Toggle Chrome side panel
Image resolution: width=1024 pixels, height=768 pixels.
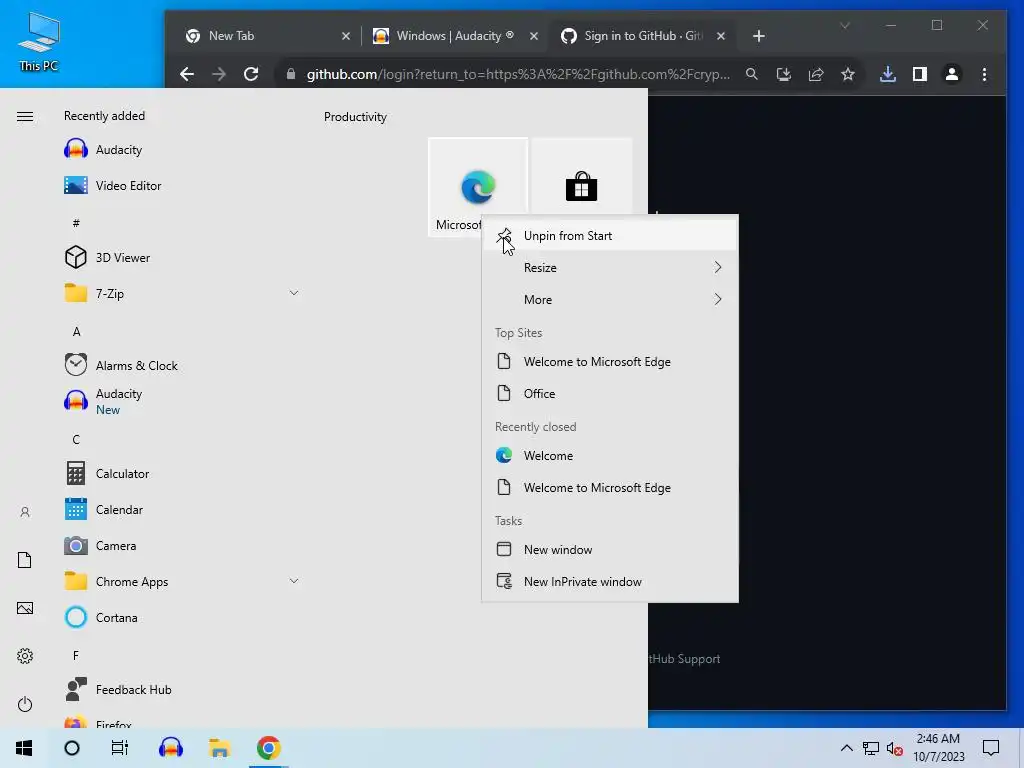[x=920, y=74]
